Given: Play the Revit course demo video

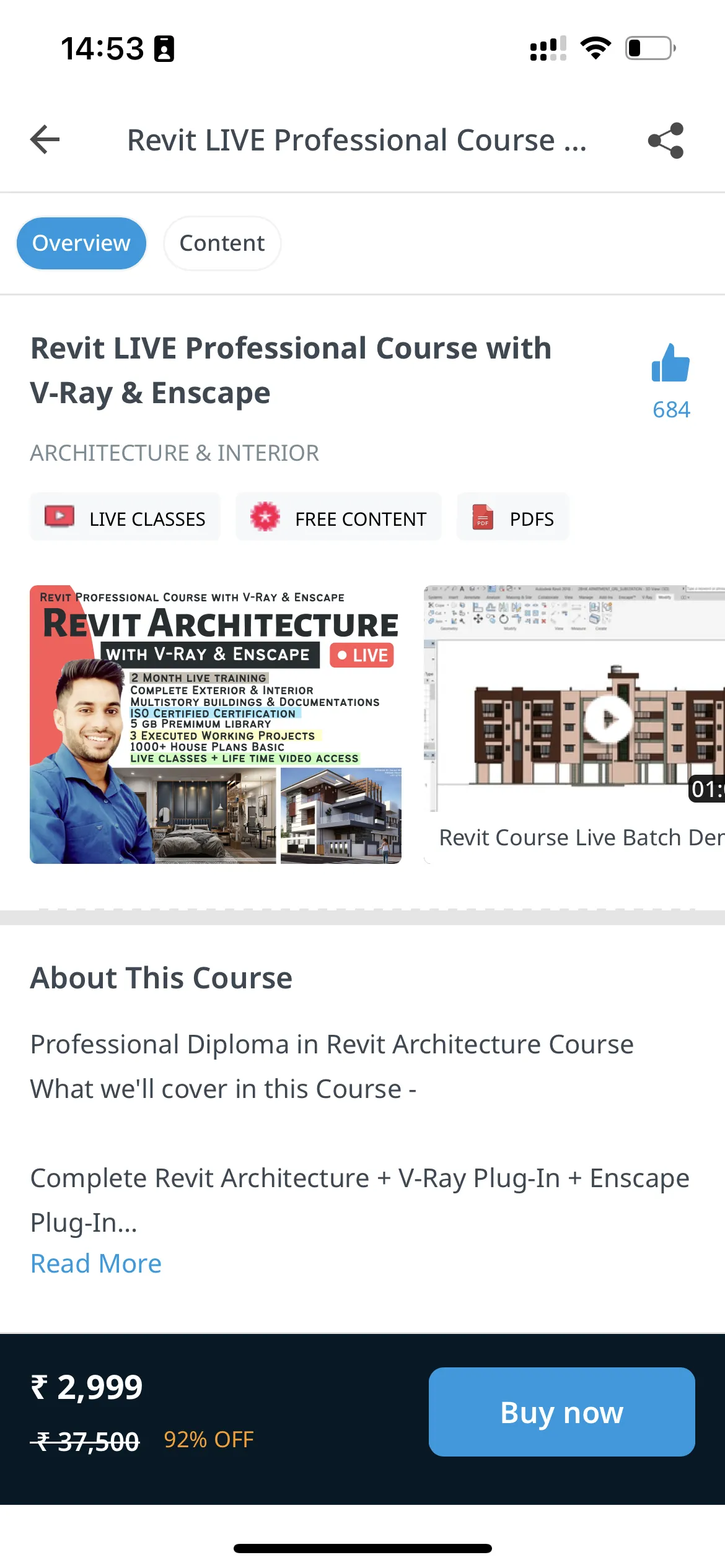Looking at the screenshot, I should point(609,718).
